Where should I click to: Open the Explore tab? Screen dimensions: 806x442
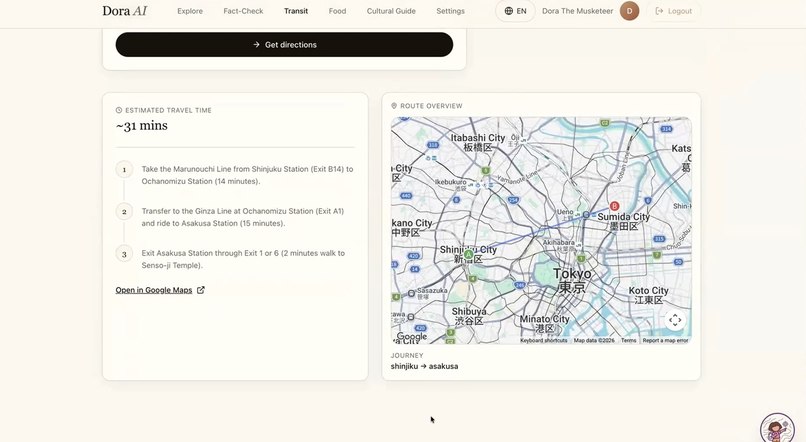(190, 11)
